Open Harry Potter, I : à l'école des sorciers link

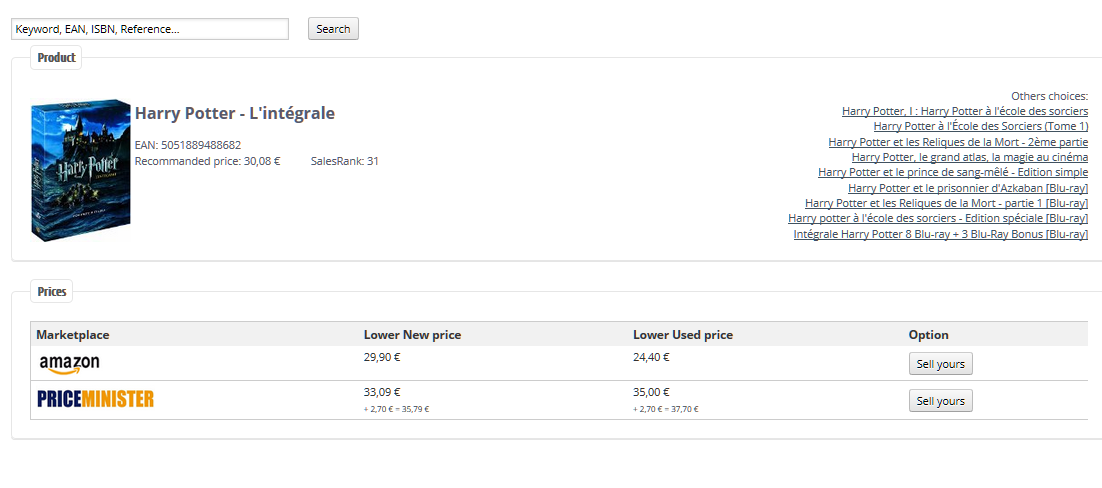tap(965, 111)
